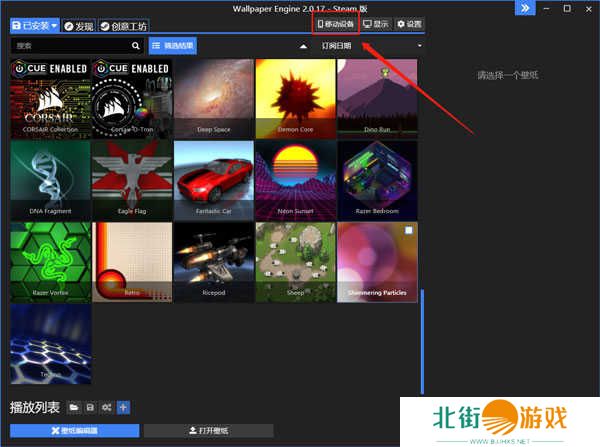Toggle 筛选结果 filter results panel
600x447 pixels.
174,45
